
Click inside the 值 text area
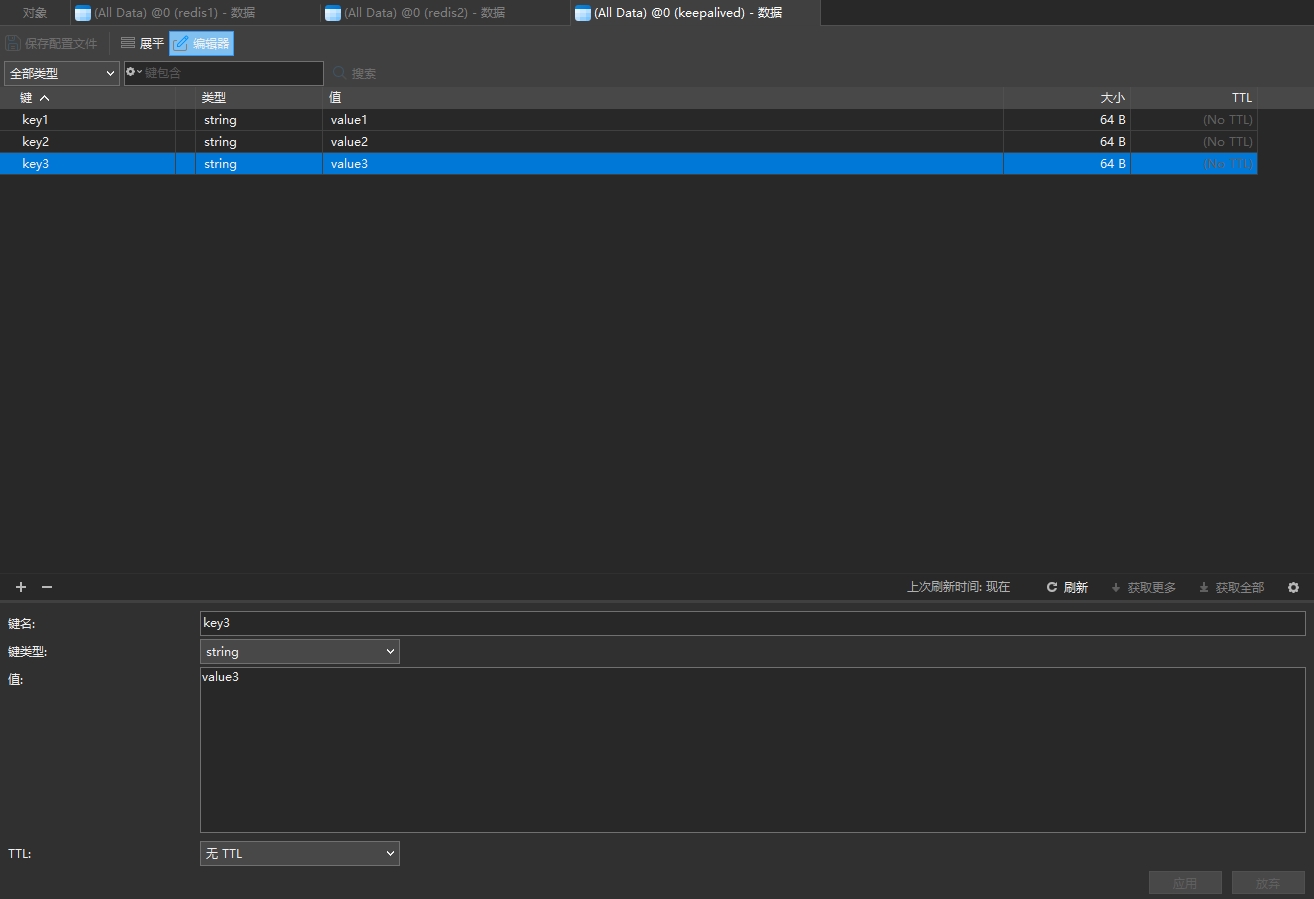(752, 750)
